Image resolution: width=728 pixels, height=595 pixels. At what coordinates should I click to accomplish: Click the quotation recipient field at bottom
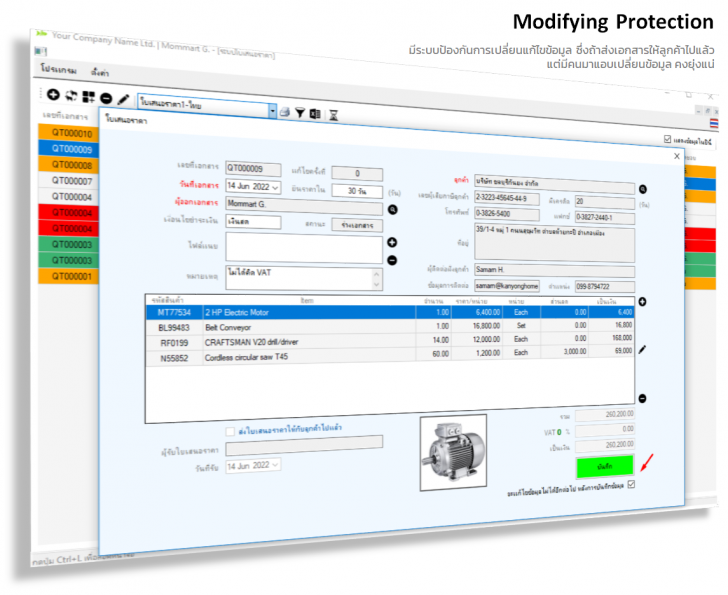pyautogui.click(x=304, y=446)
